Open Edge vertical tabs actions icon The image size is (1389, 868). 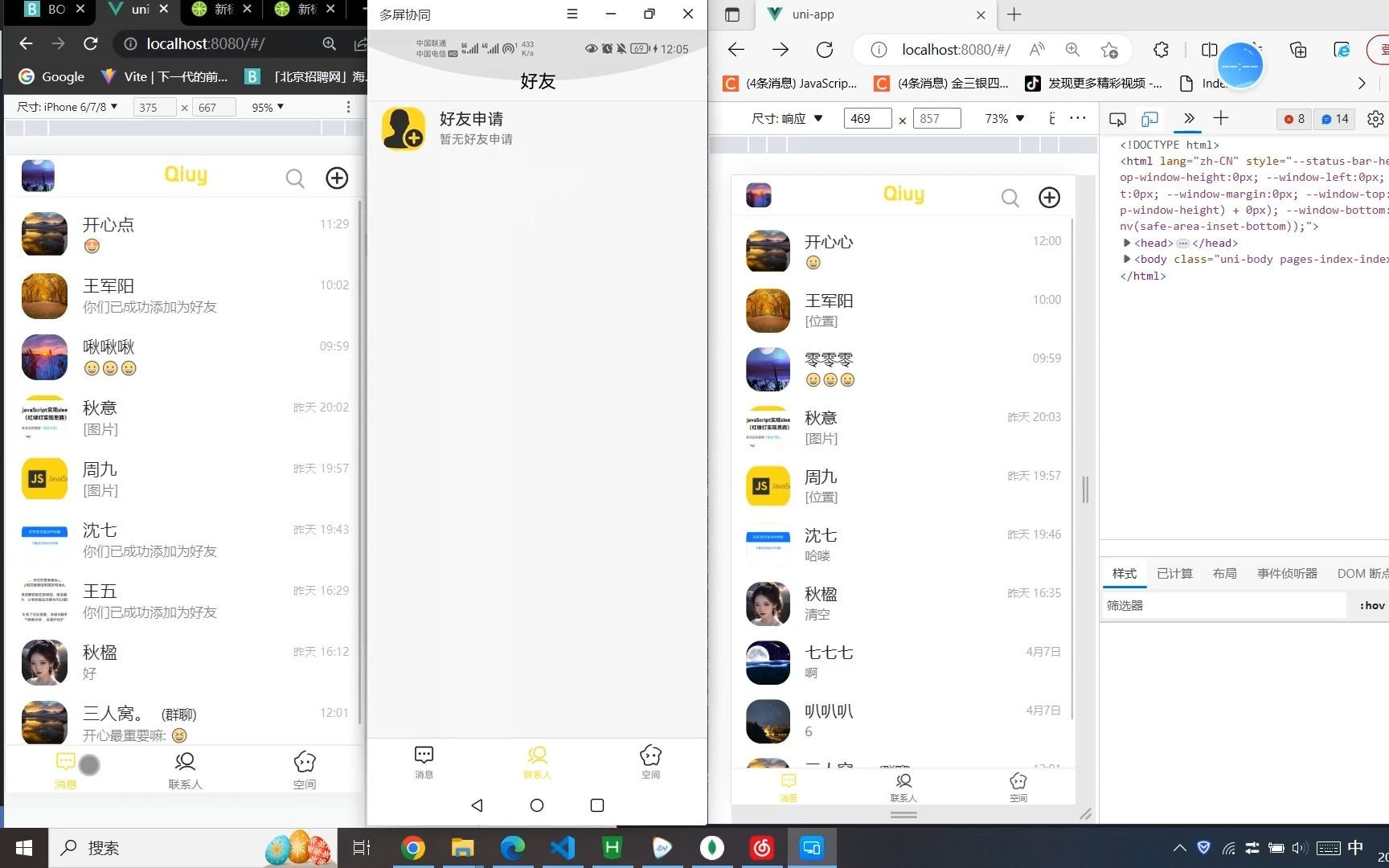pyautogui.click(x=732, y=14)
